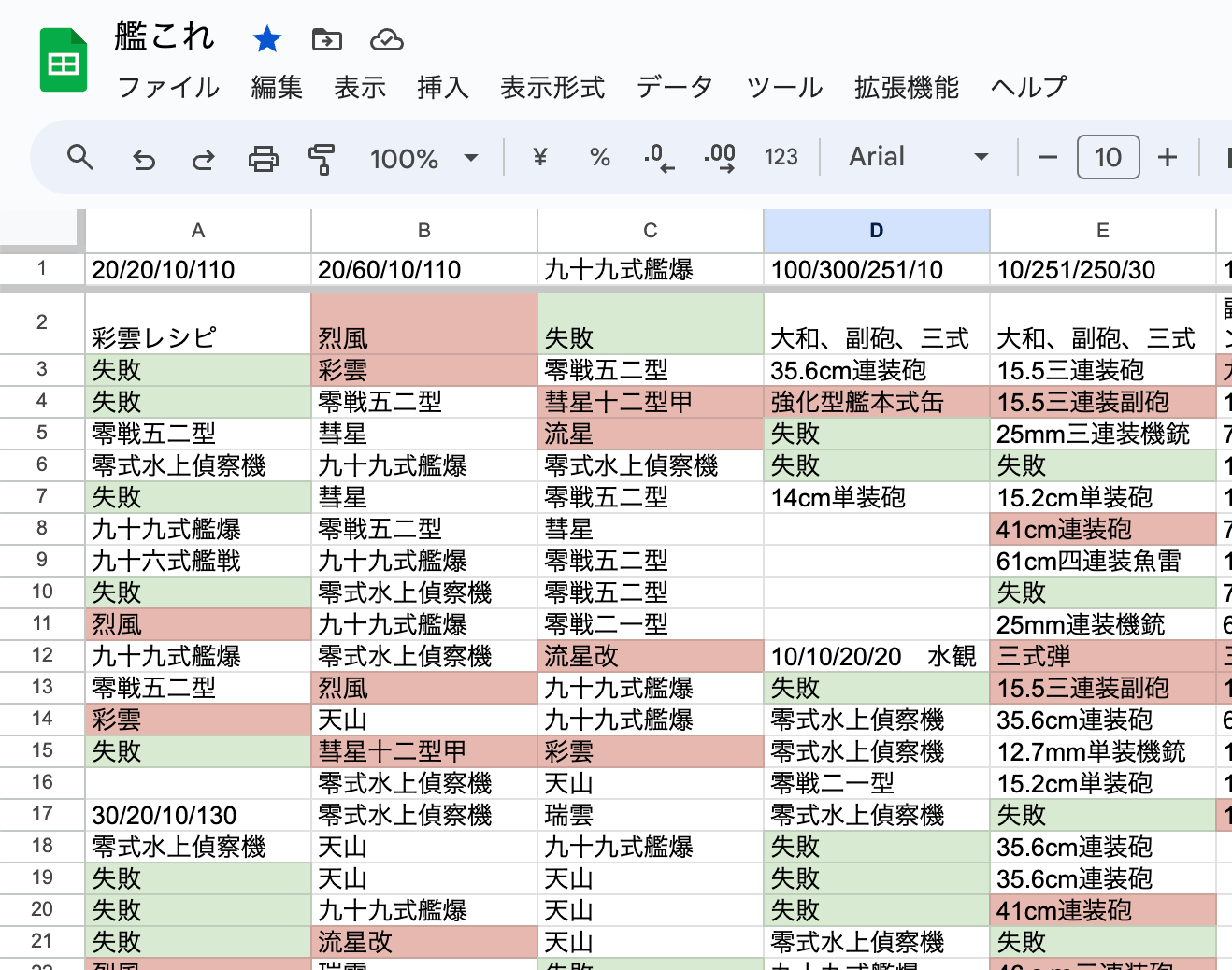Open the search menus magnifier icon

coord(80,158)
